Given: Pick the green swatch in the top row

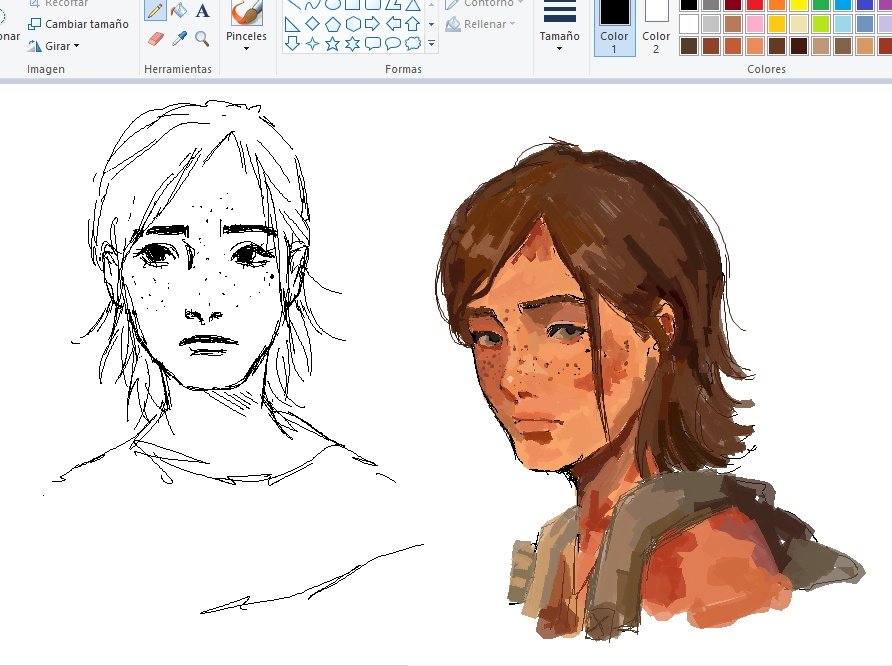Looking at the screenshot, I should click(x=821, y=5).
